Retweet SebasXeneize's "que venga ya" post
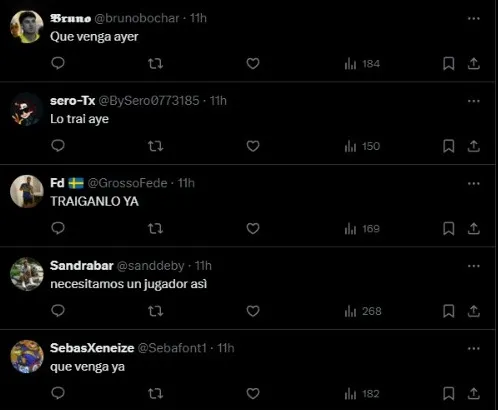This screenshot has height=410, width=498. (155, 394)
